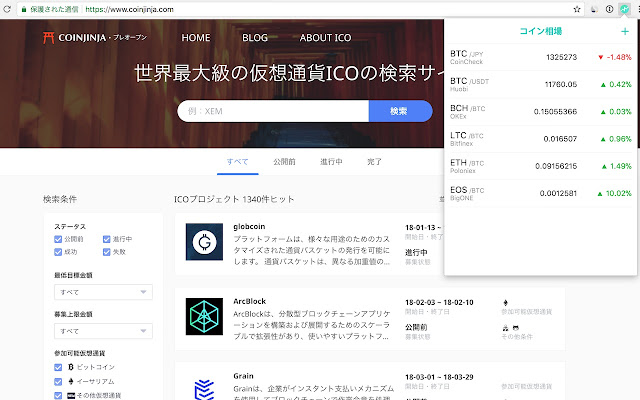Viewport: 640px width, 400px height.
Task: Select the ETH/BTC Poloniex row
Action: coord(540,166)
